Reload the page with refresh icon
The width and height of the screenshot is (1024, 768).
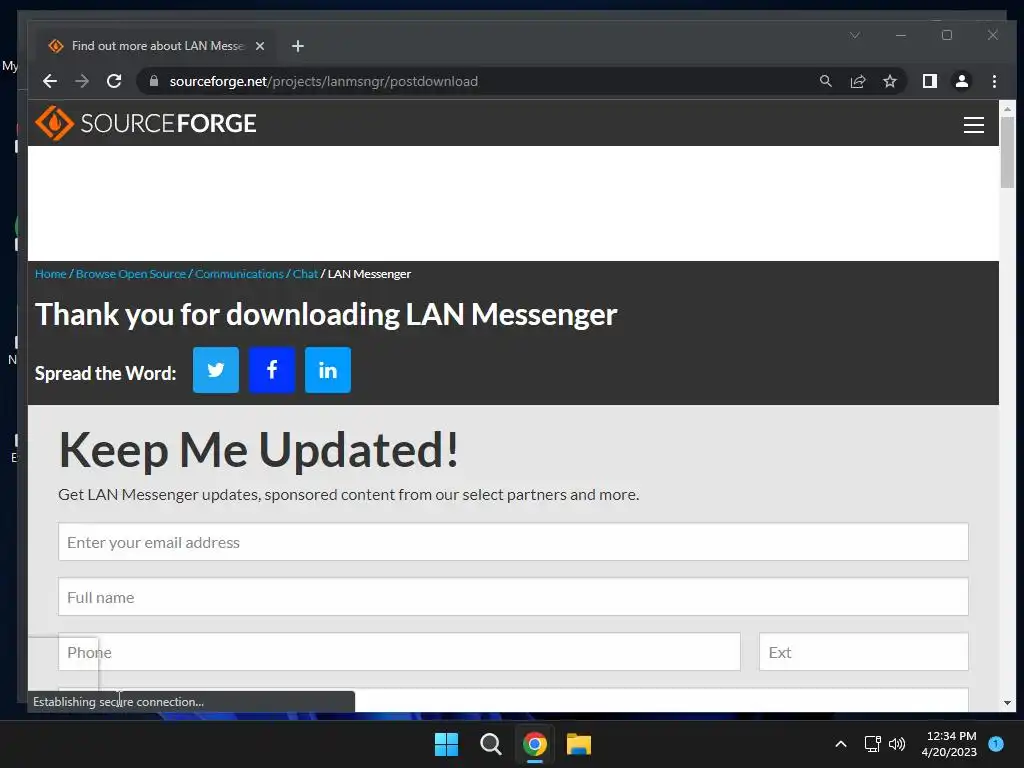point(114,81)
